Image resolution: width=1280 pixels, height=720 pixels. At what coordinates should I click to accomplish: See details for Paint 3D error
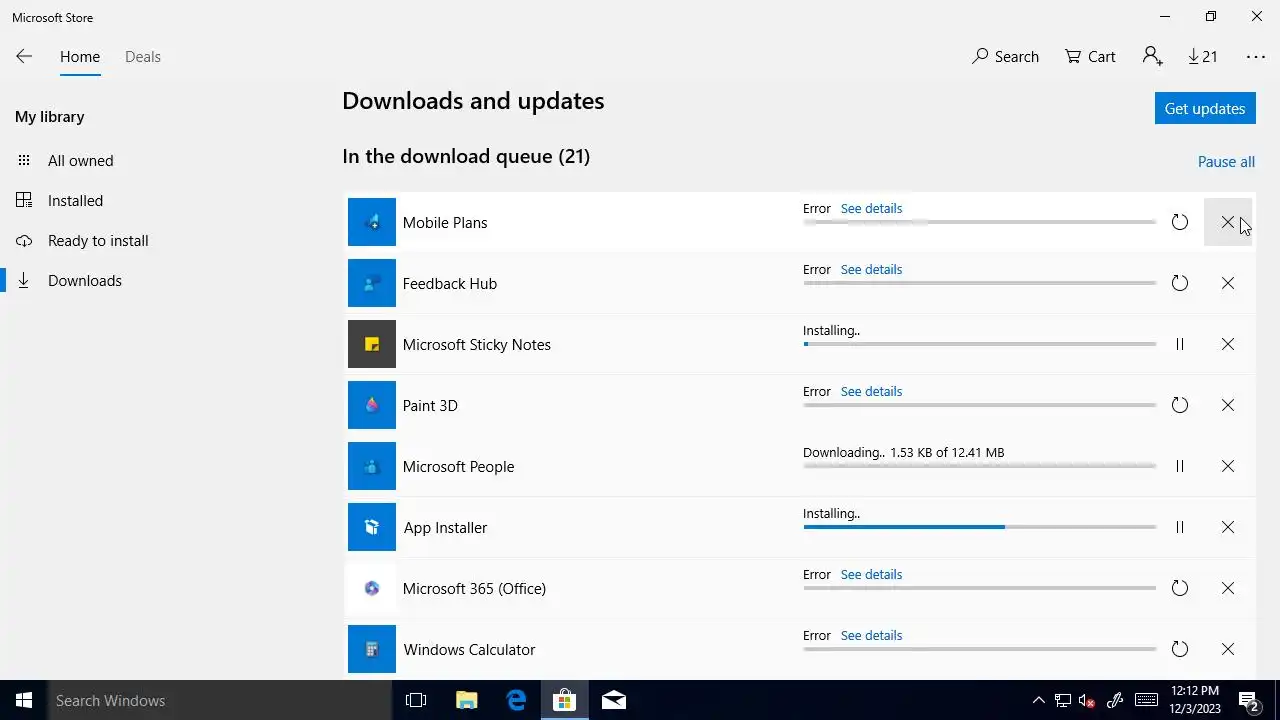tap(871, 392)
